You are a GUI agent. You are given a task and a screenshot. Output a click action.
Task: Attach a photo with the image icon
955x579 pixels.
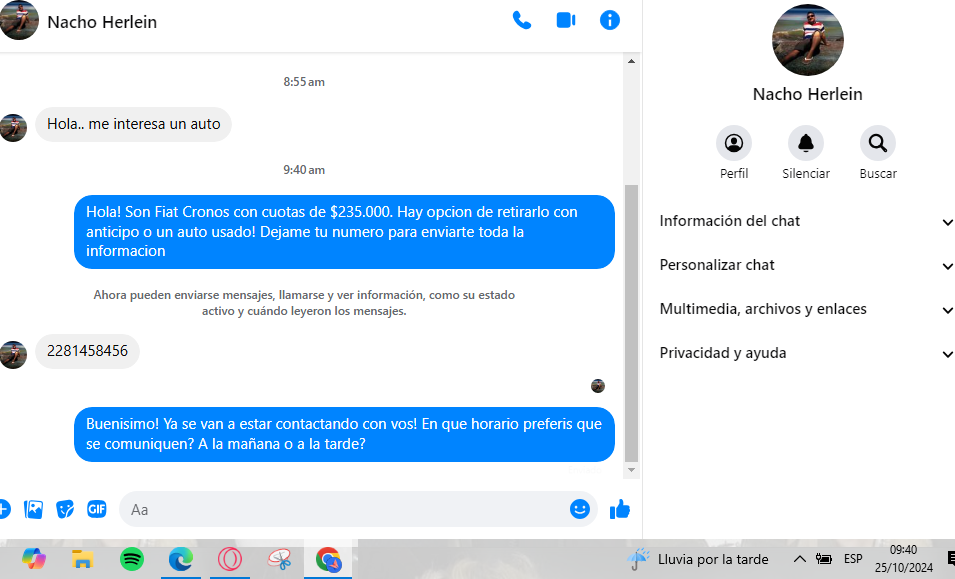click(x=34, y=509)
